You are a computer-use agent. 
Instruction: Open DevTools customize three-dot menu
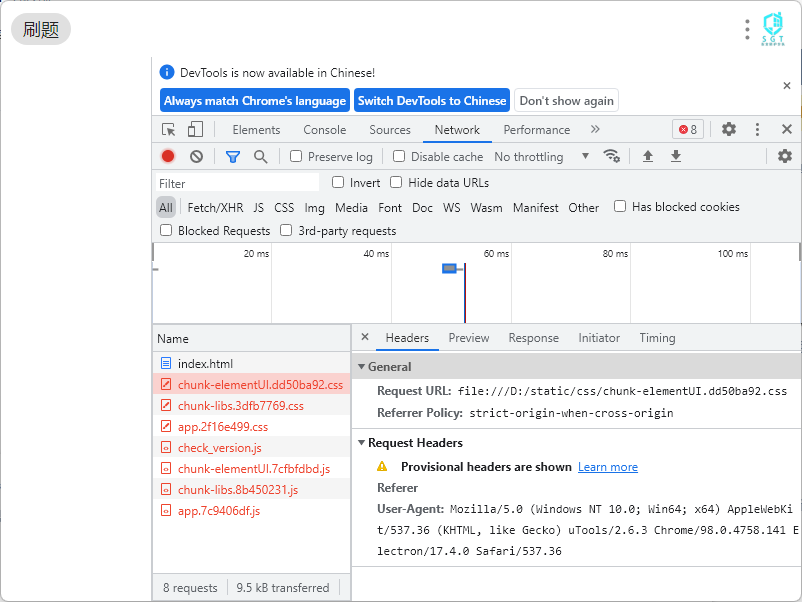click(x=758, y=129)
